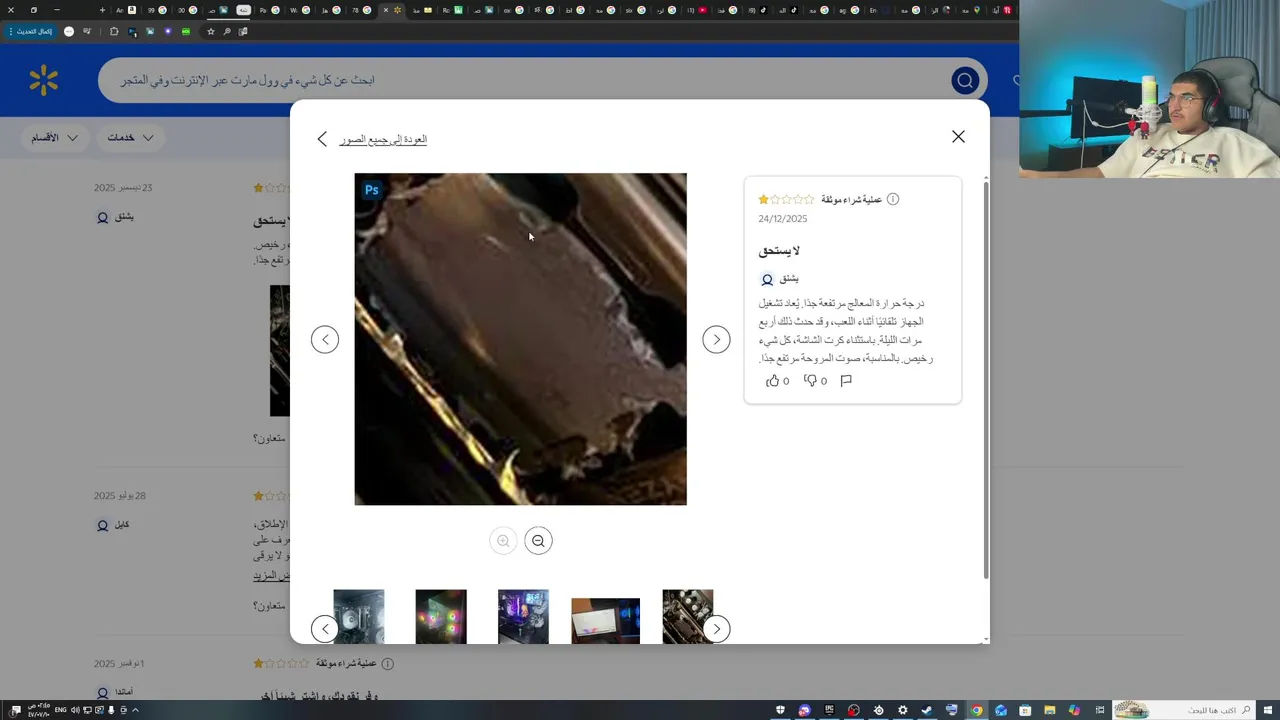Zoom out of the review photo
Viewport: 1280px width, 720px height.
tap(538, 541)
